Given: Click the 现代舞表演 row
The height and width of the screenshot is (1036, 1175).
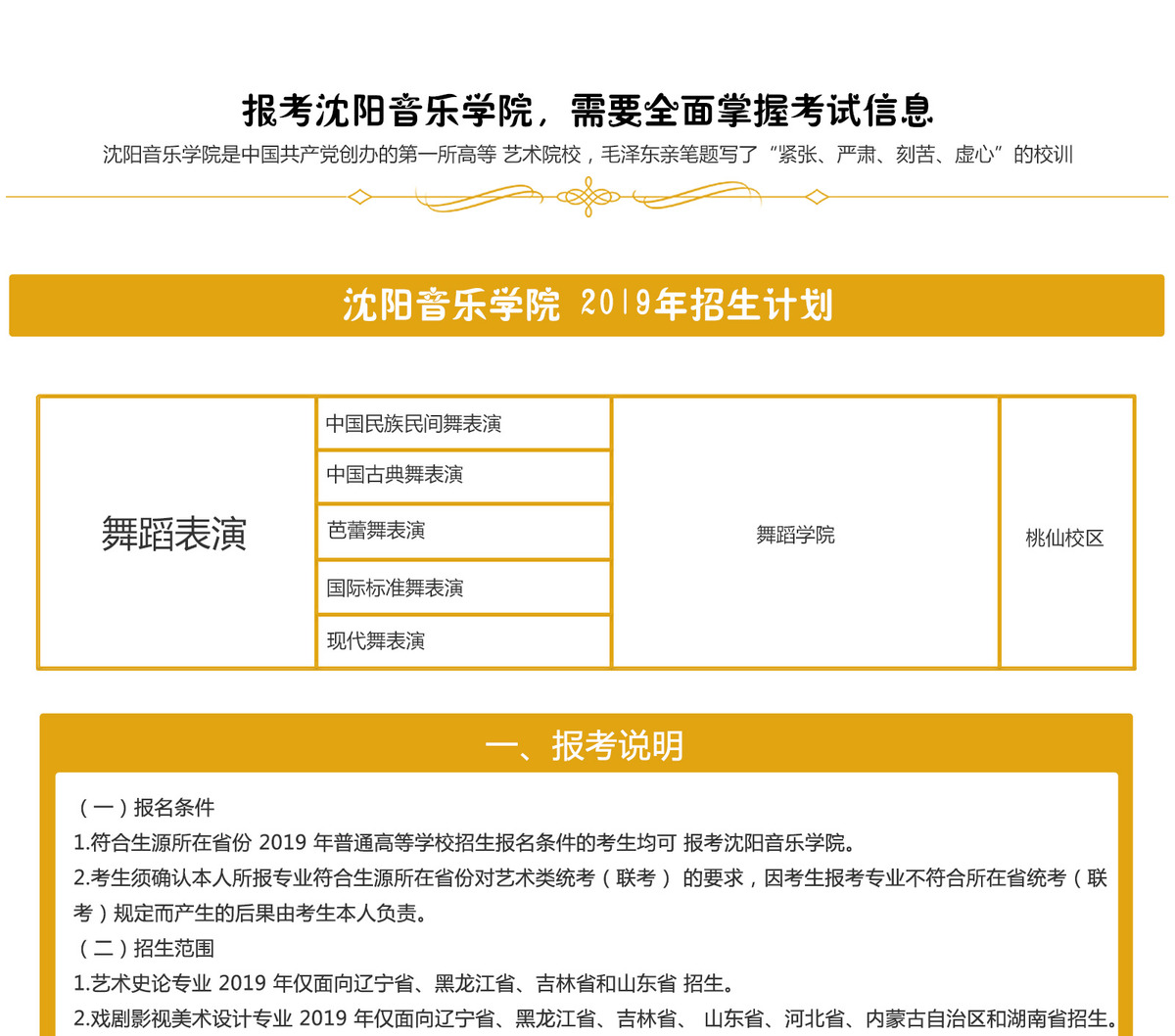Looking at the screenshot, I should point(464,641).
